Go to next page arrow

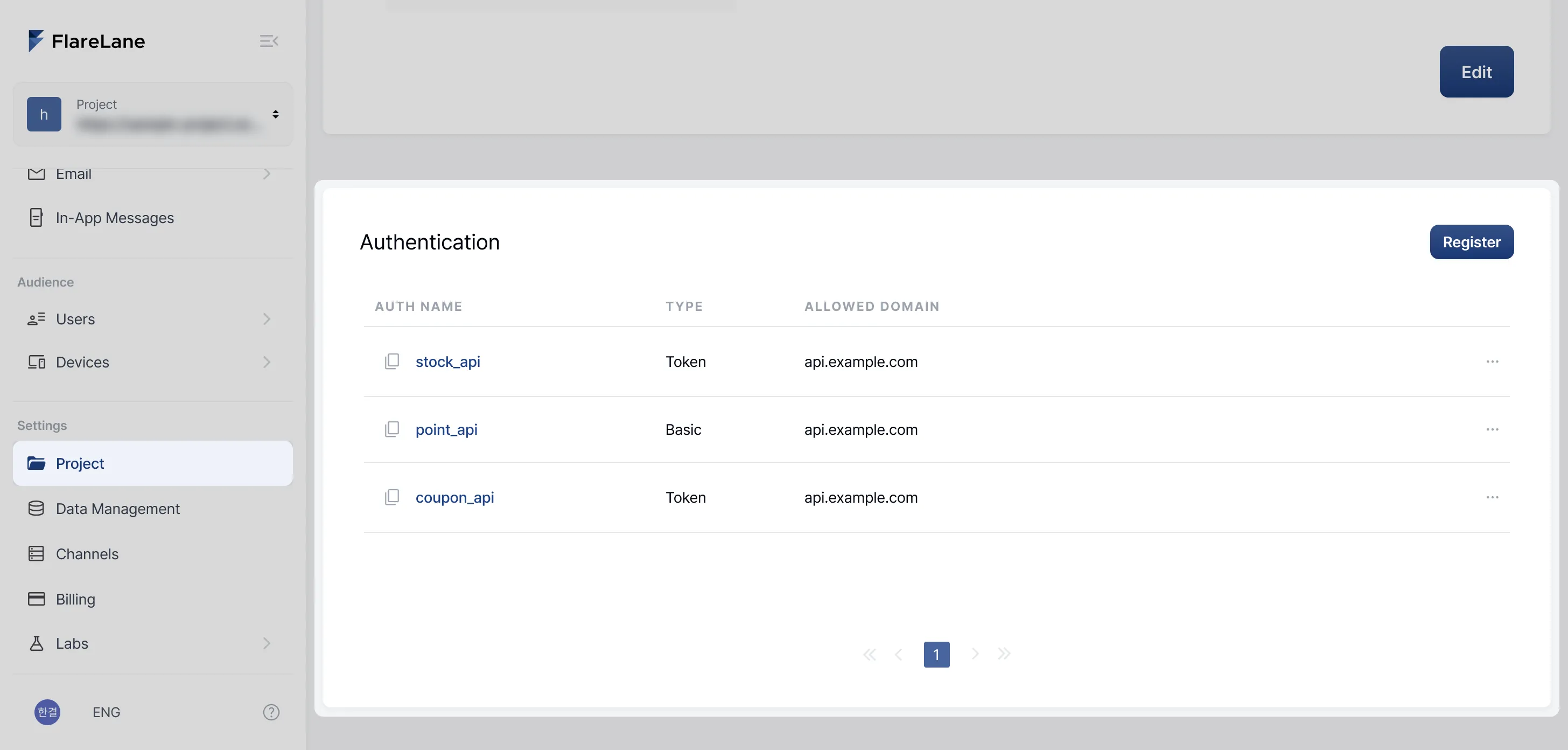tap(975, 654)
